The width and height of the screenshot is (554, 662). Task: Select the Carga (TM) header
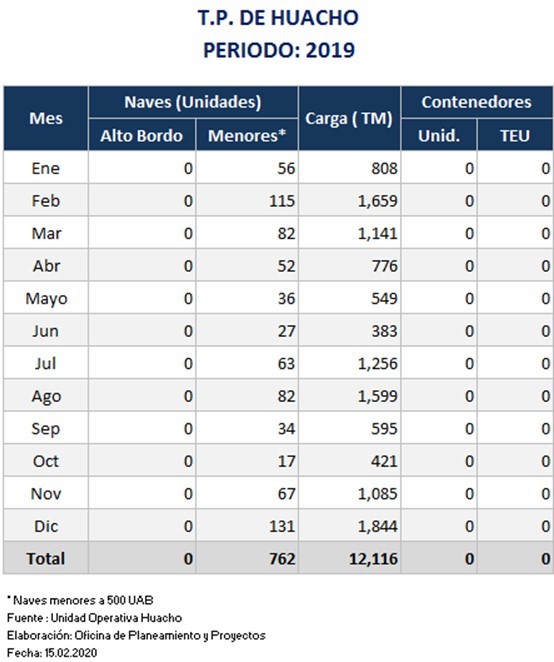pyautogui.click(x=349, y=118)
